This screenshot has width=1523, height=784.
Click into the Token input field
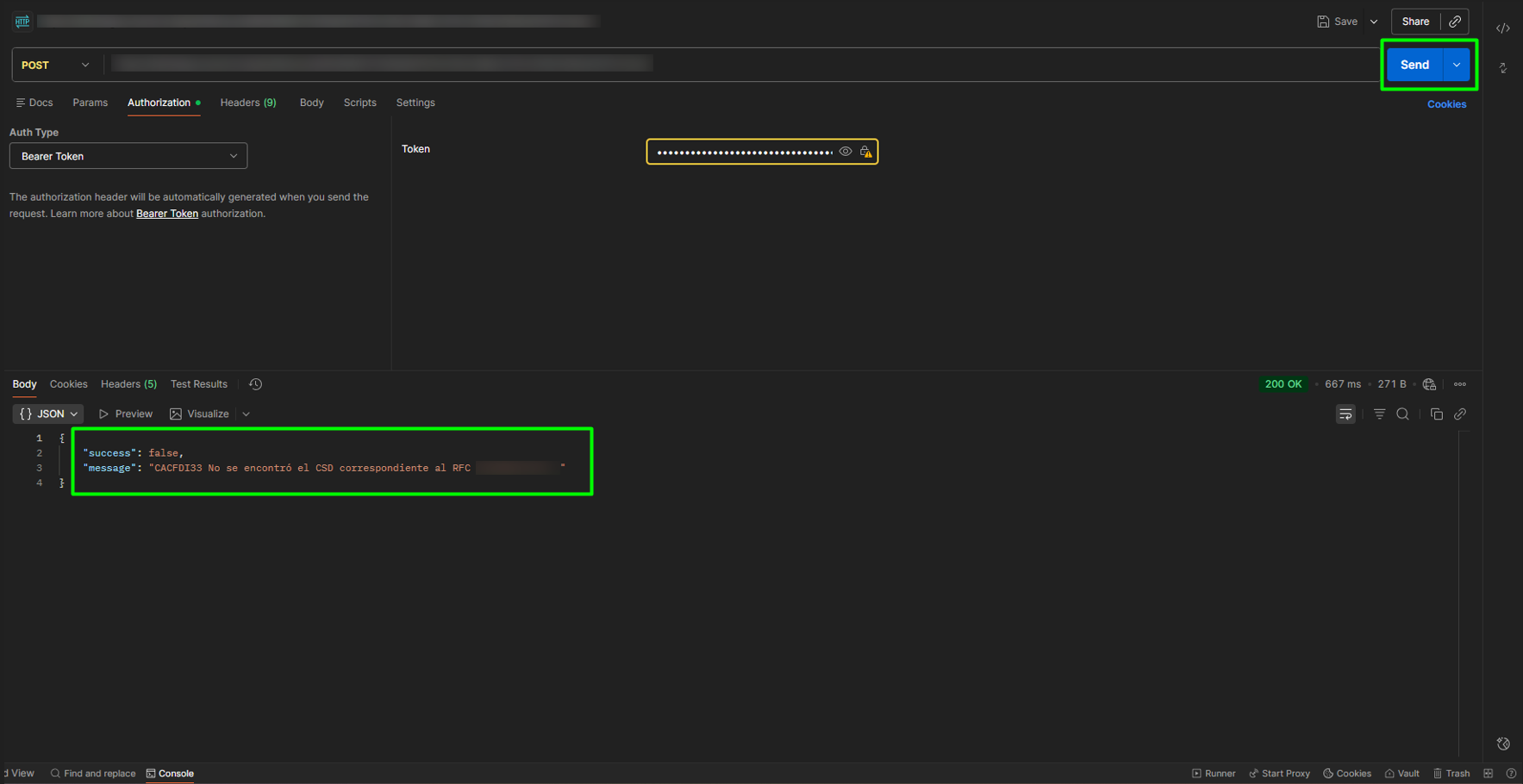click(743, 152)
